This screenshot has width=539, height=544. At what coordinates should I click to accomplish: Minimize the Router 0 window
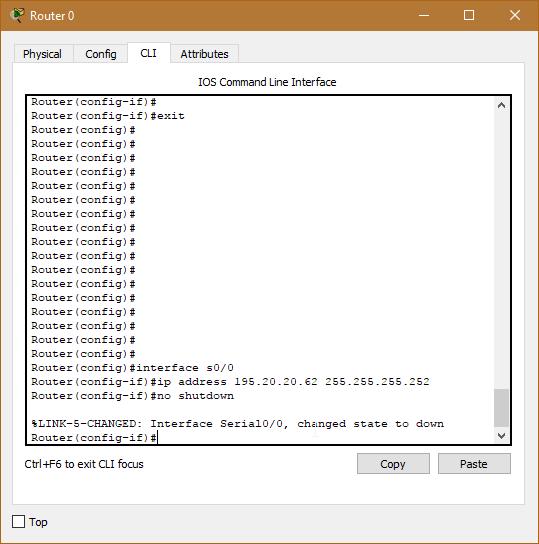pos(424,15)
